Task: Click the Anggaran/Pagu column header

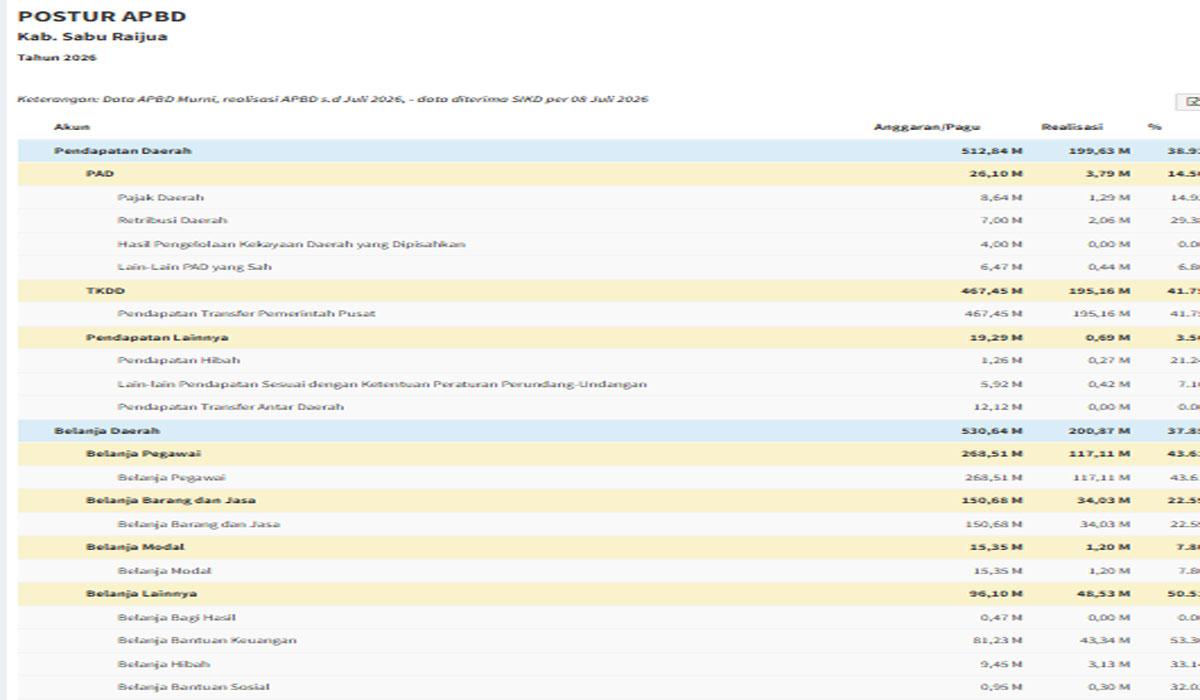Action: (x=927, y=127)
